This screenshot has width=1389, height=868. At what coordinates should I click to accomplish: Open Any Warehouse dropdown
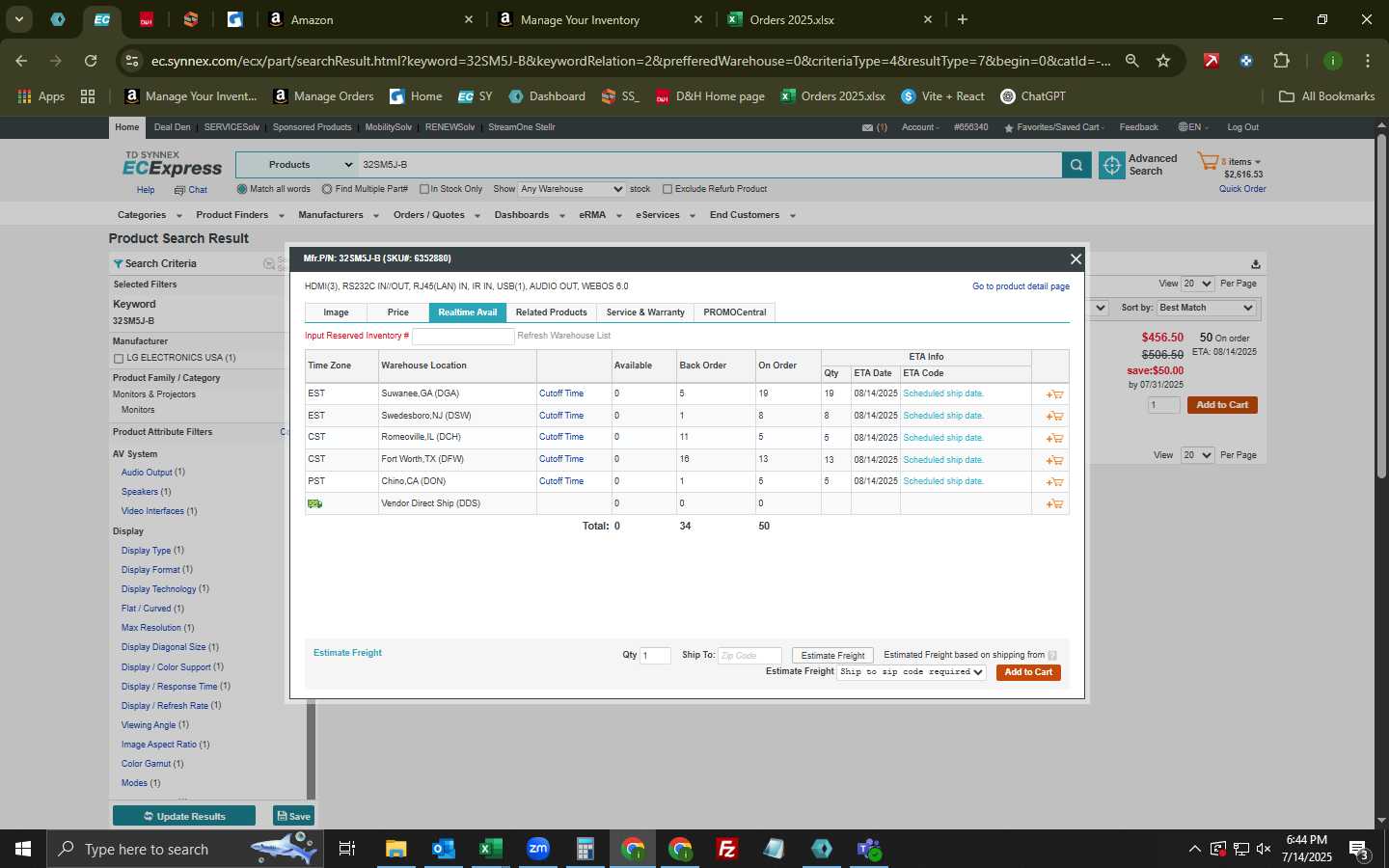572,189
